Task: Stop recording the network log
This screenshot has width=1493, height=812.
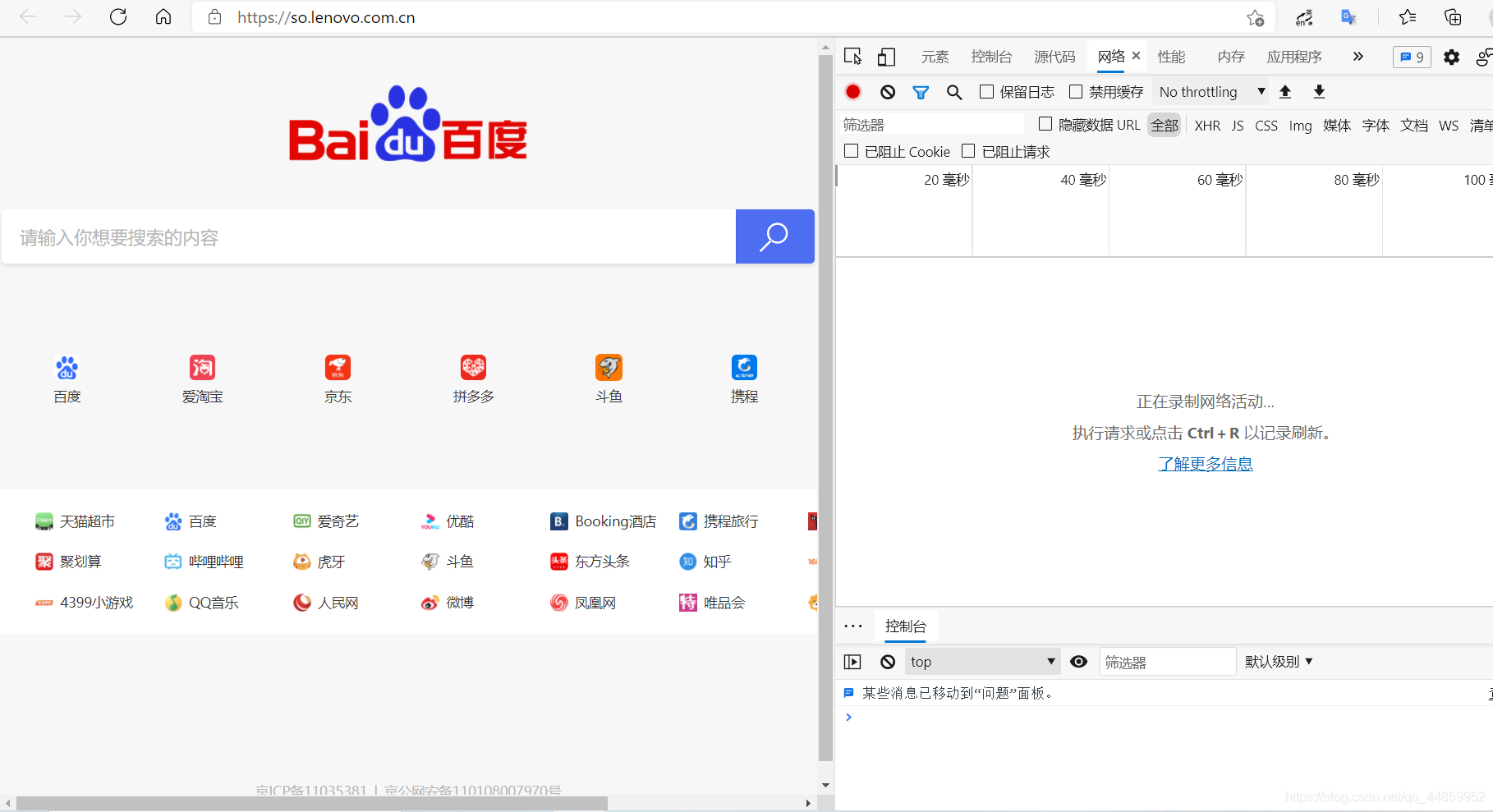Action: coord(853,92)
